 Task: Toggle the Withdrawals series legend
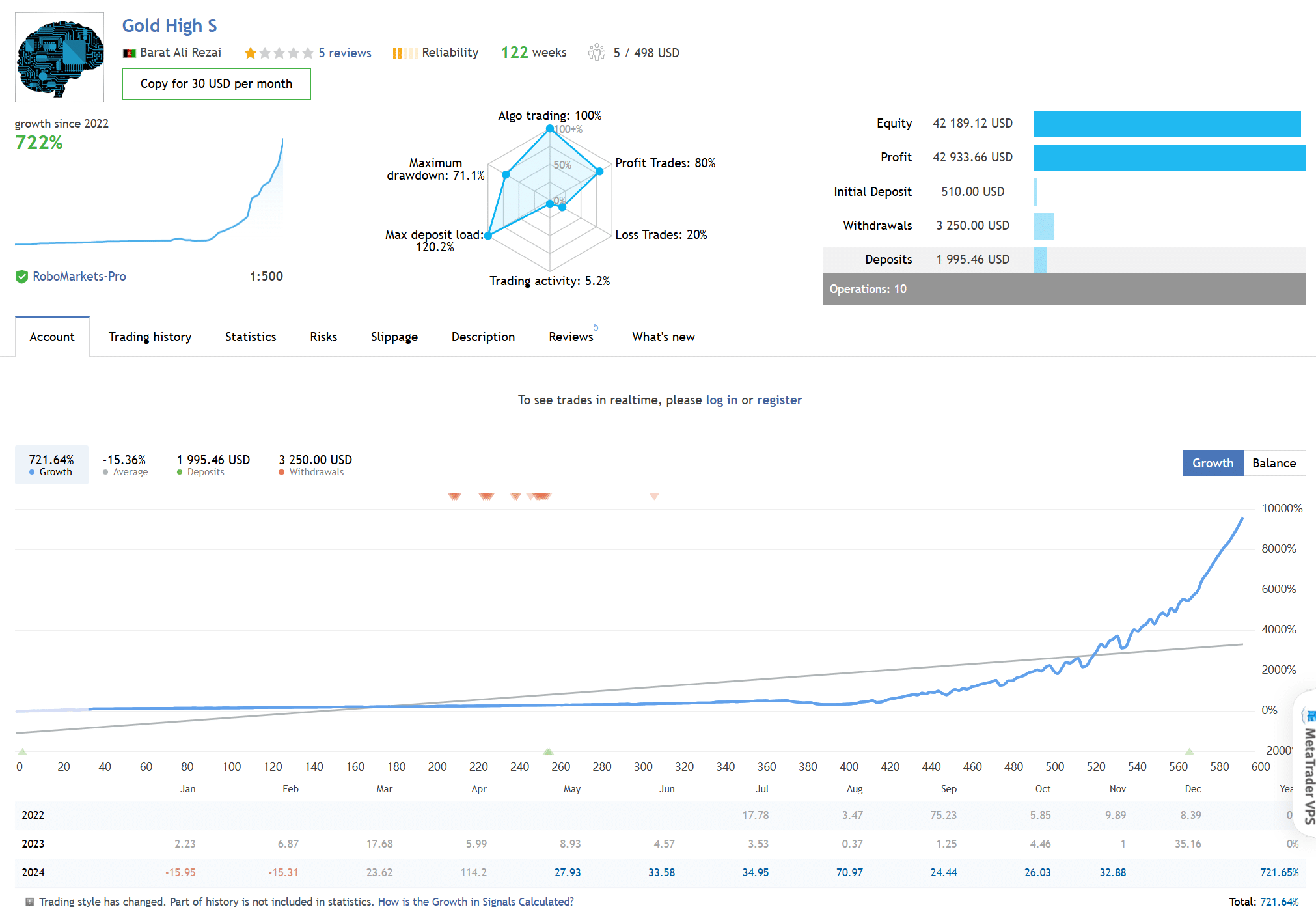(315, 465)
